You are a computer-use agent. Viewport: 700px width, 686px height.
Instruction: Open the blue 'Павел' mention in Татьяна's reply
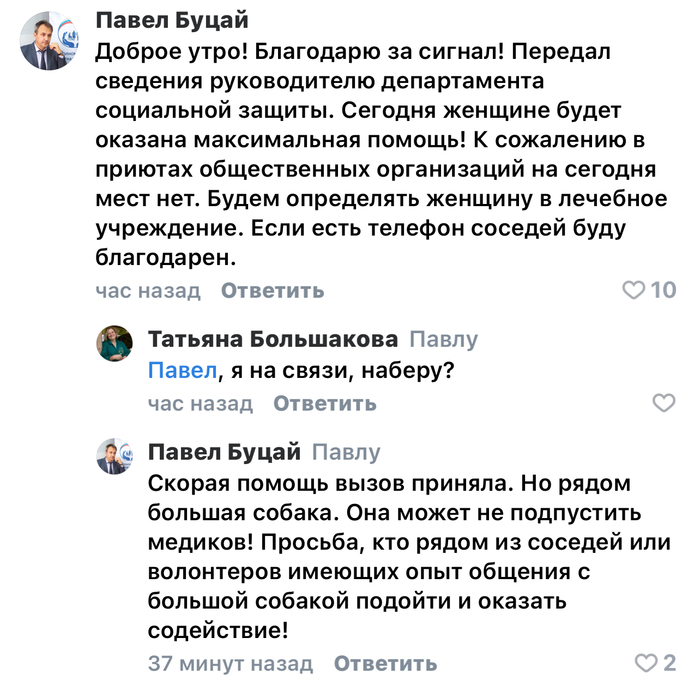[181, 371]
